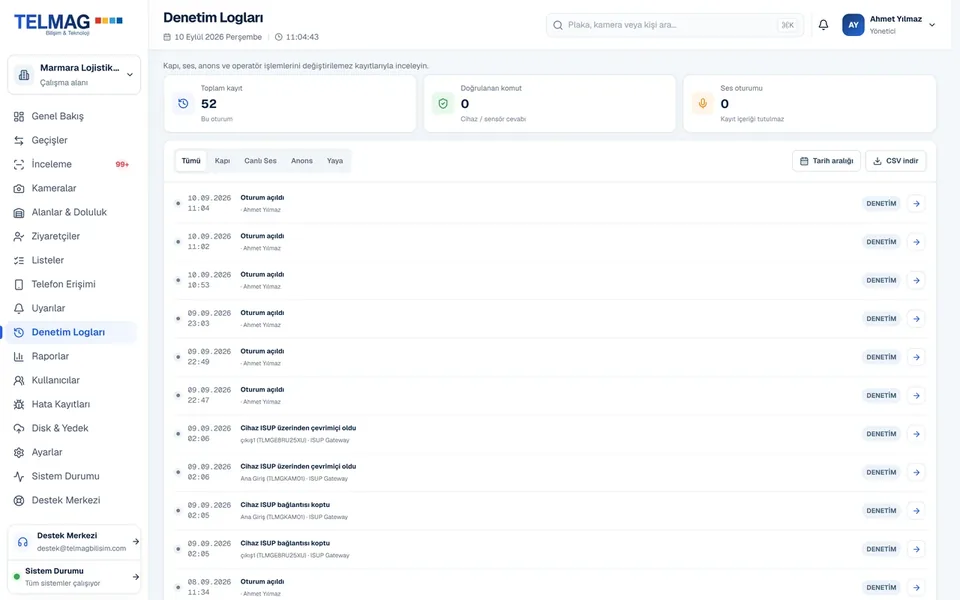Screen dimensions: 960x600
Task: Open Genel Bakış dashboard icon
Action: pyautogui.click(x=19, y=116)
